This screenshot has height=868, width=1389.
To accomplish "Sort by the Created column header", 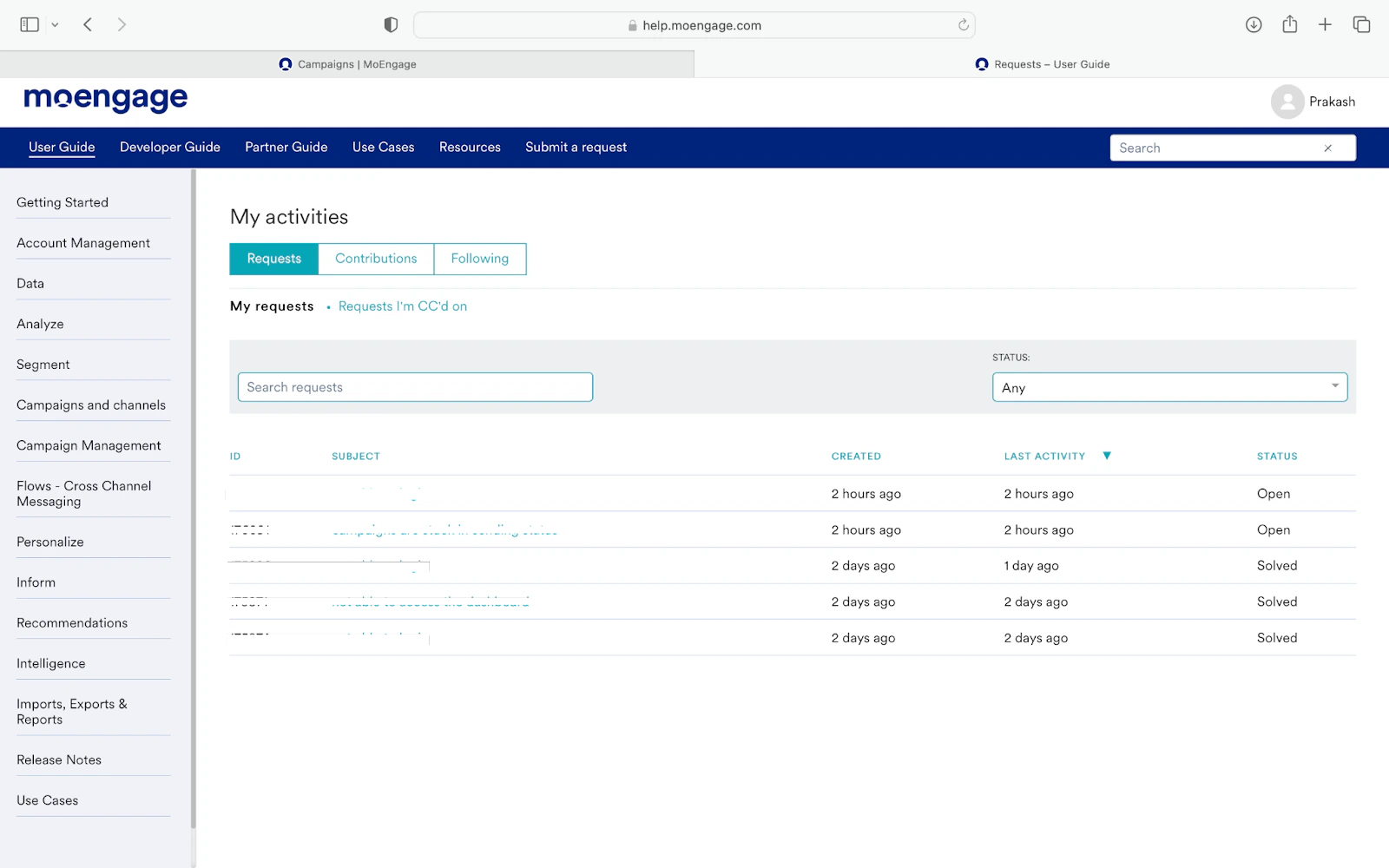I will click(856, 457).
